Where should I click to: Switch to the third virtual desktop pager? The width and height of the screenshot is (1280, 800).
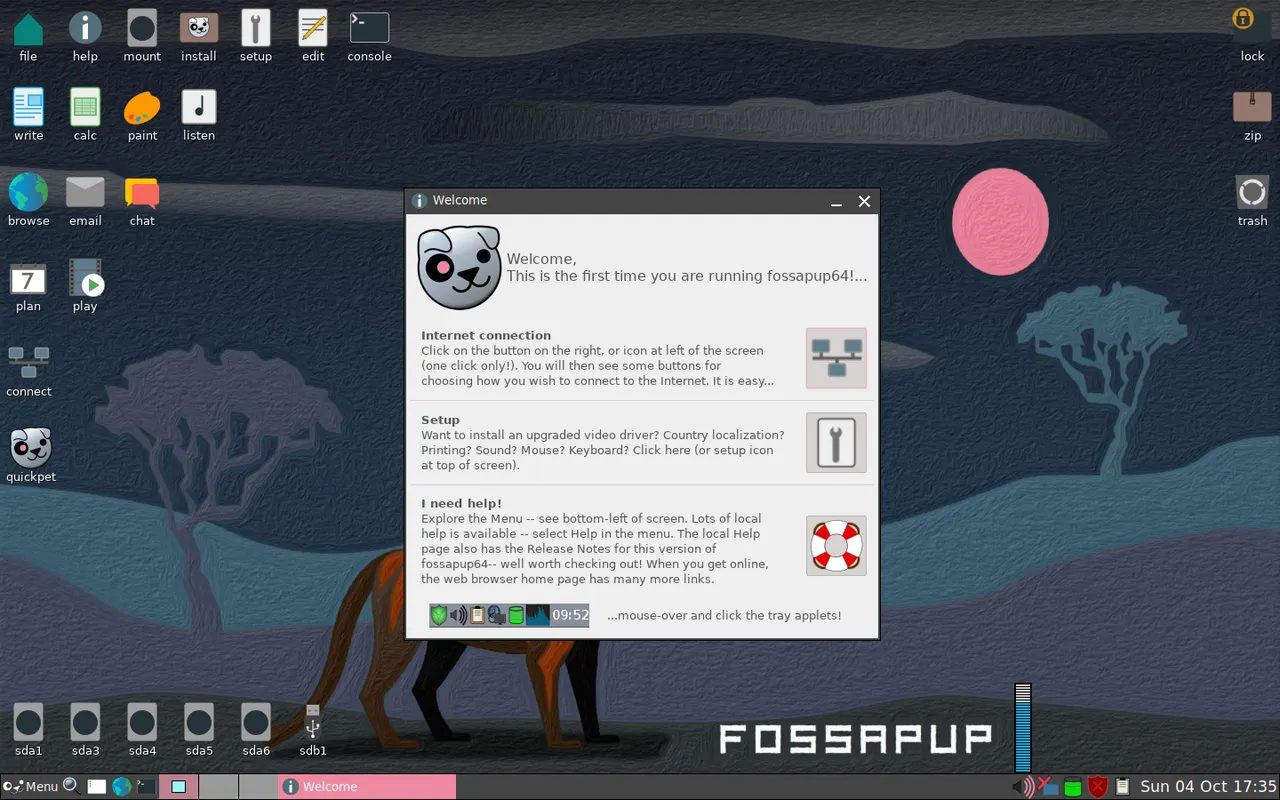pyautogui.click(x=258, y=786)
